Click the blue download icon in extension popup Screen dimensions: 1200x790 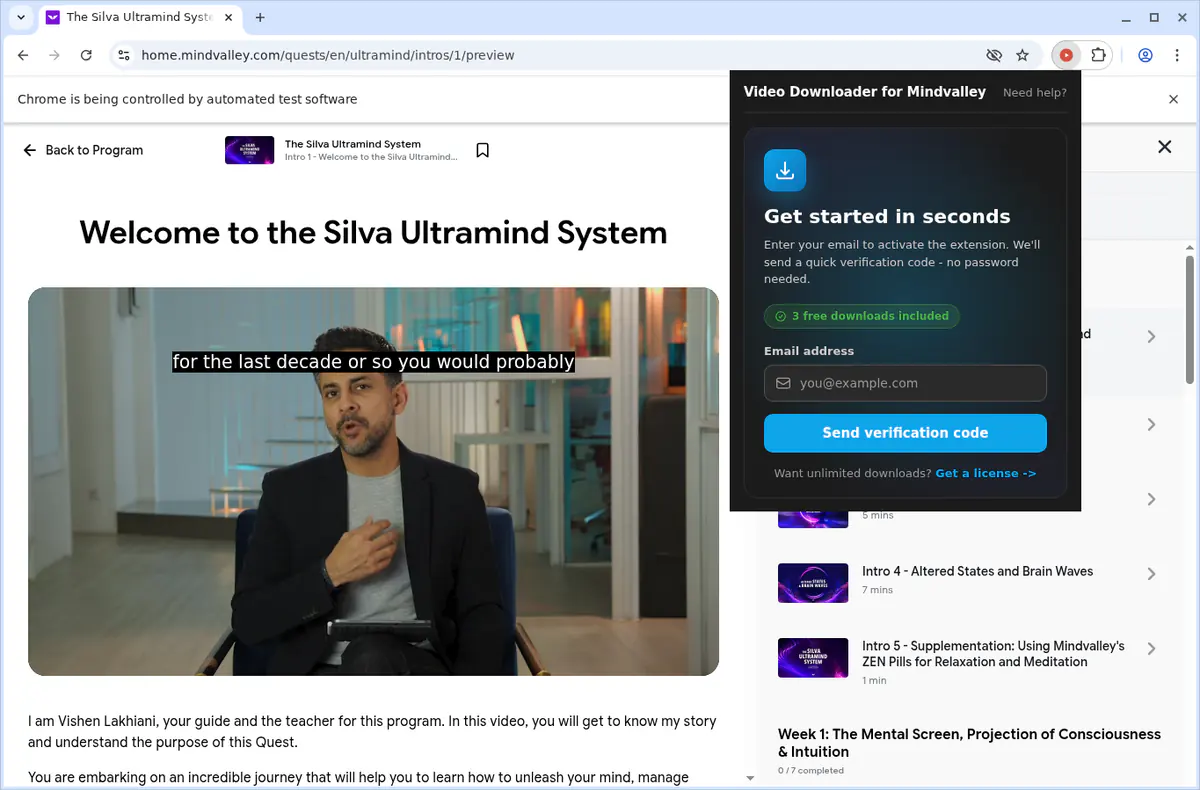pos(785,170)
